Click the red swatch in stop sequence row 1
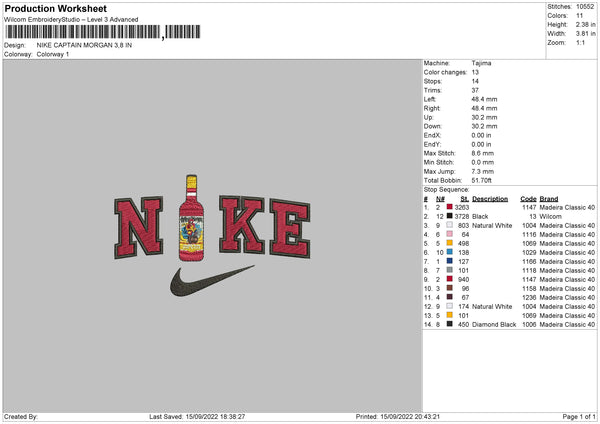 click(450, 207)
